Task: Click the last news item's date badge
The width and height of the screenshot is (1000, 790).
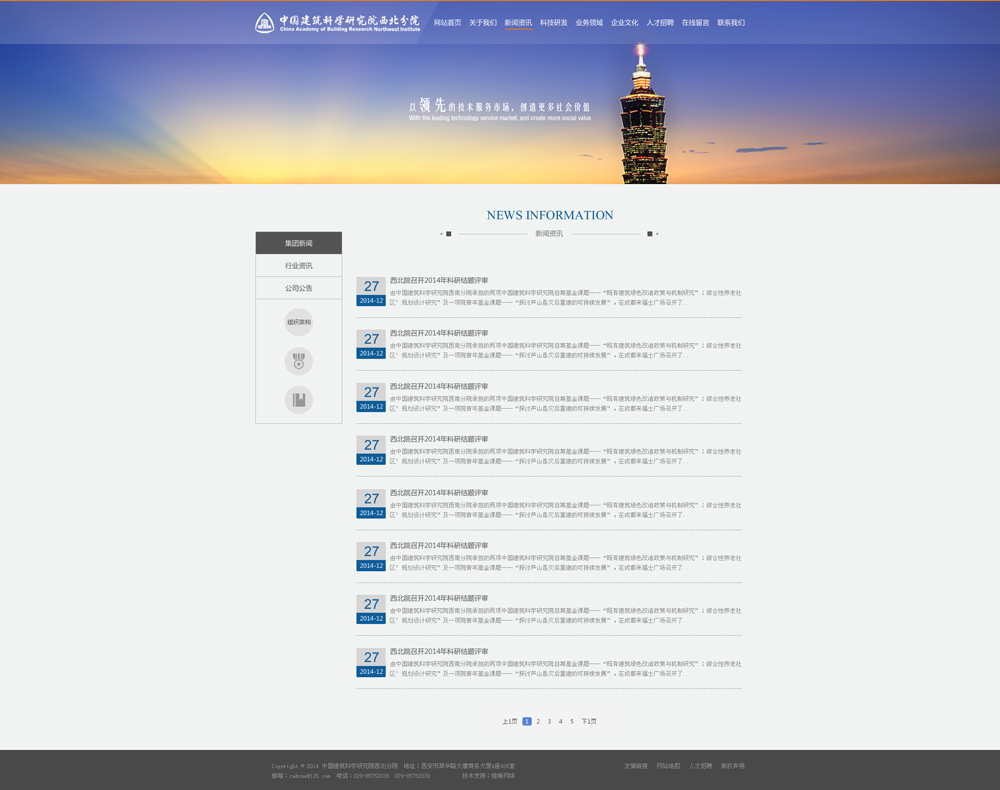Action: [371, 662]
